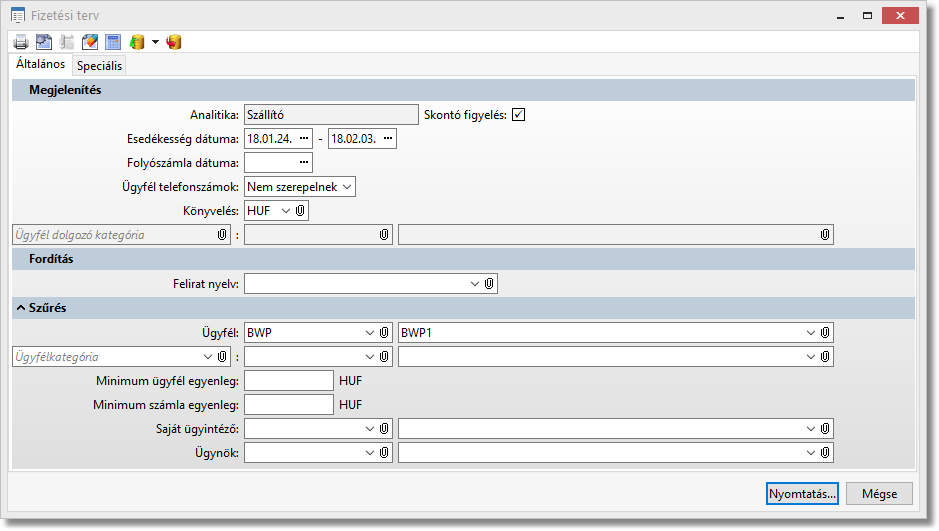
Task: Click Minimum számla egyenleg input field
Action: [x=289, y=405]
